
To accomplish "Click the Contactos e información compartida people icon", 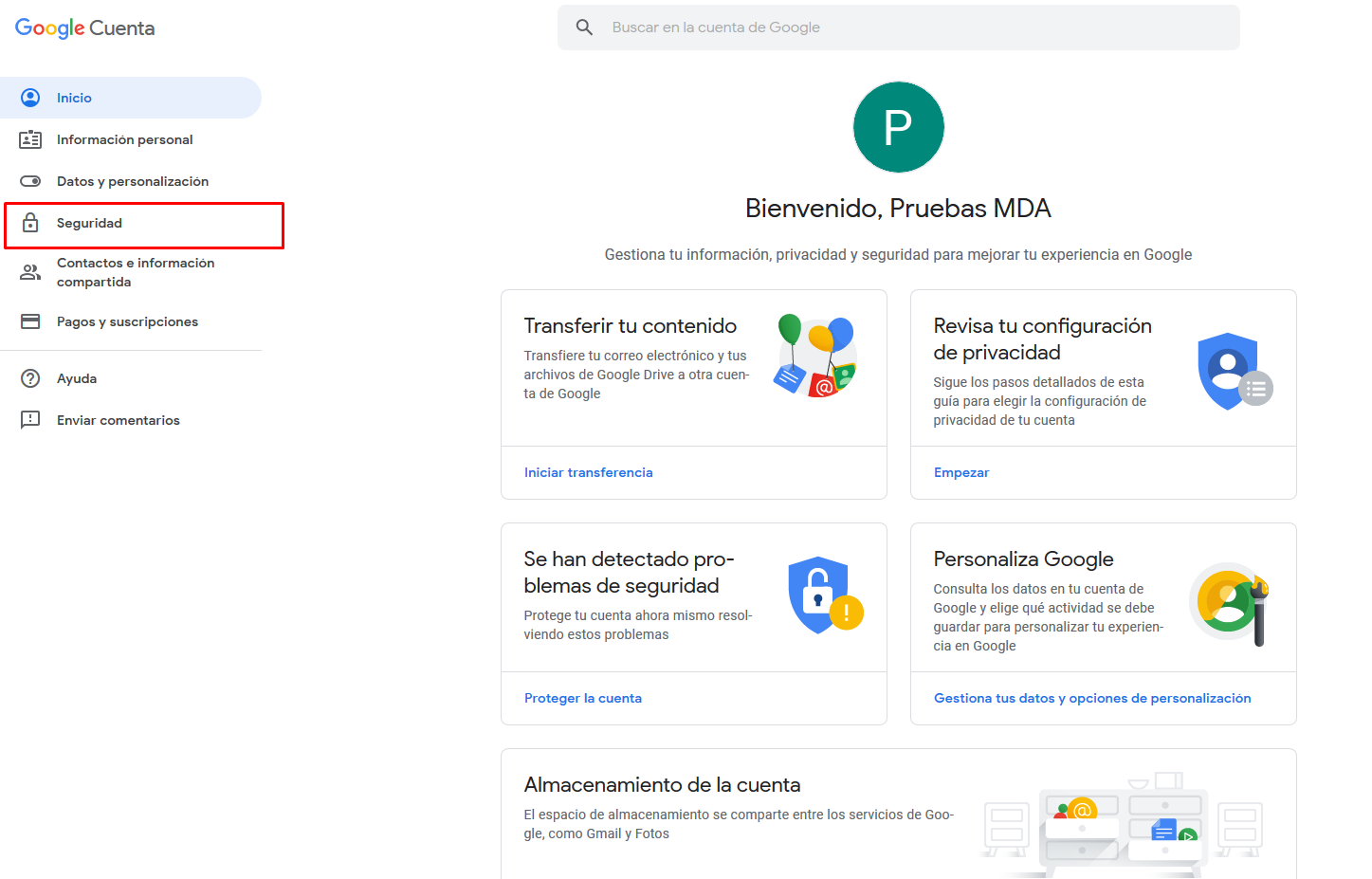I will pyautogui.click(x=30, y=272).
